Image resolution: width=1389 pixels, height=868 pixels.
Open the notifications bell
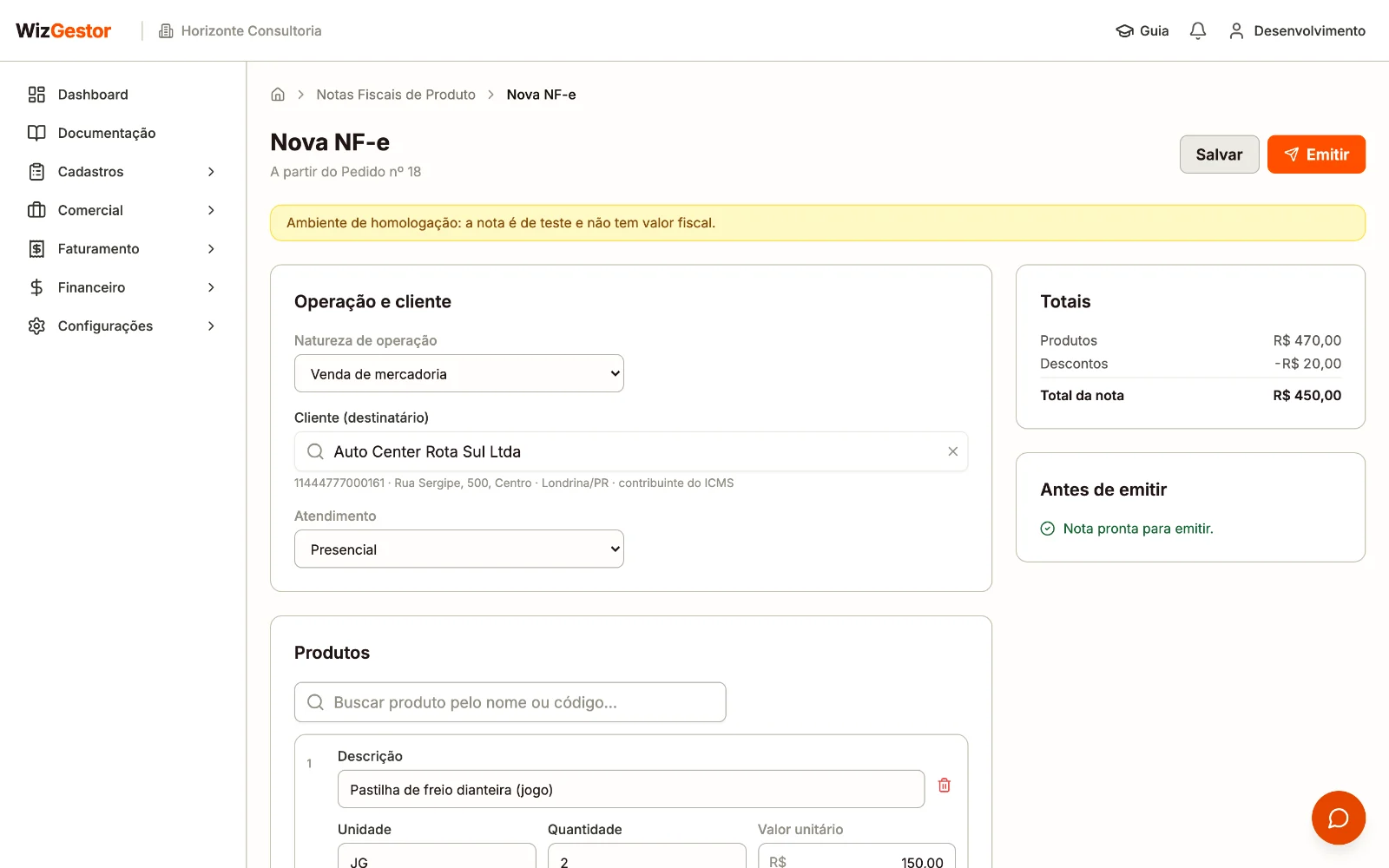pos(1198,30)
